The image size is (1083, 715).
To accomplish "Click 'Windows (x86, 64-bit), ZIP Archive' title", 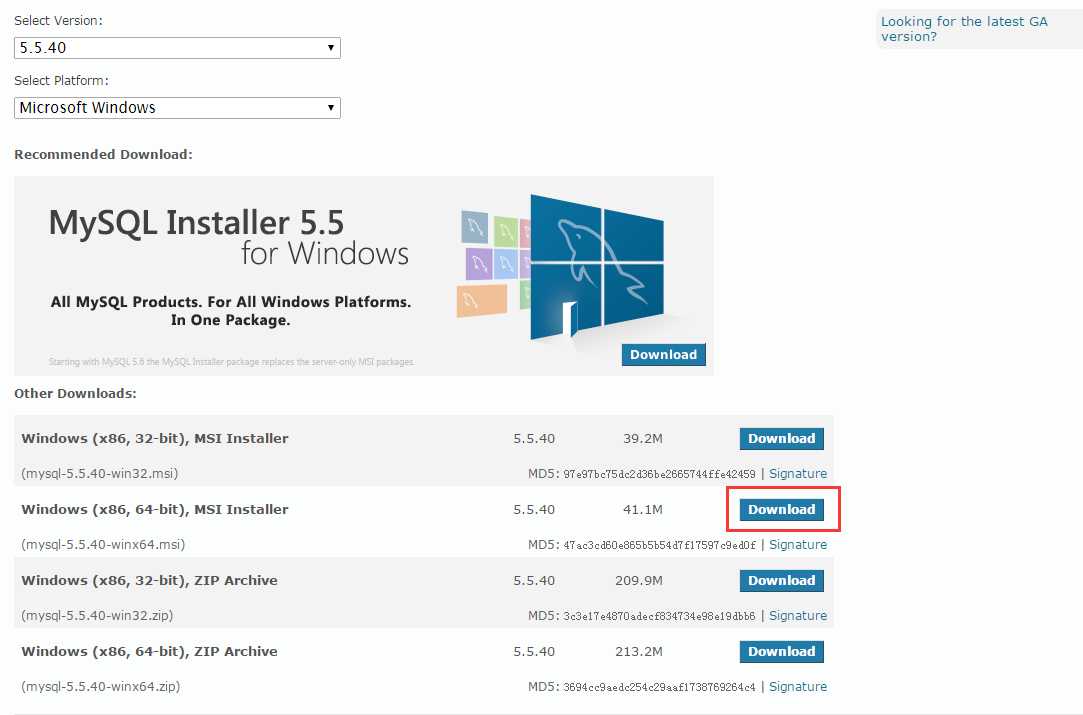I will click(149, 651).
